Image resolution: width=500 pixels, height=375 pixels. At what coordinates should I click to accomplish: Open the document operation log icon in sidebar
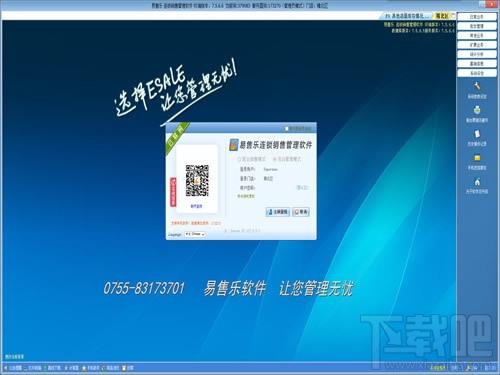click(x=477, y=134)
